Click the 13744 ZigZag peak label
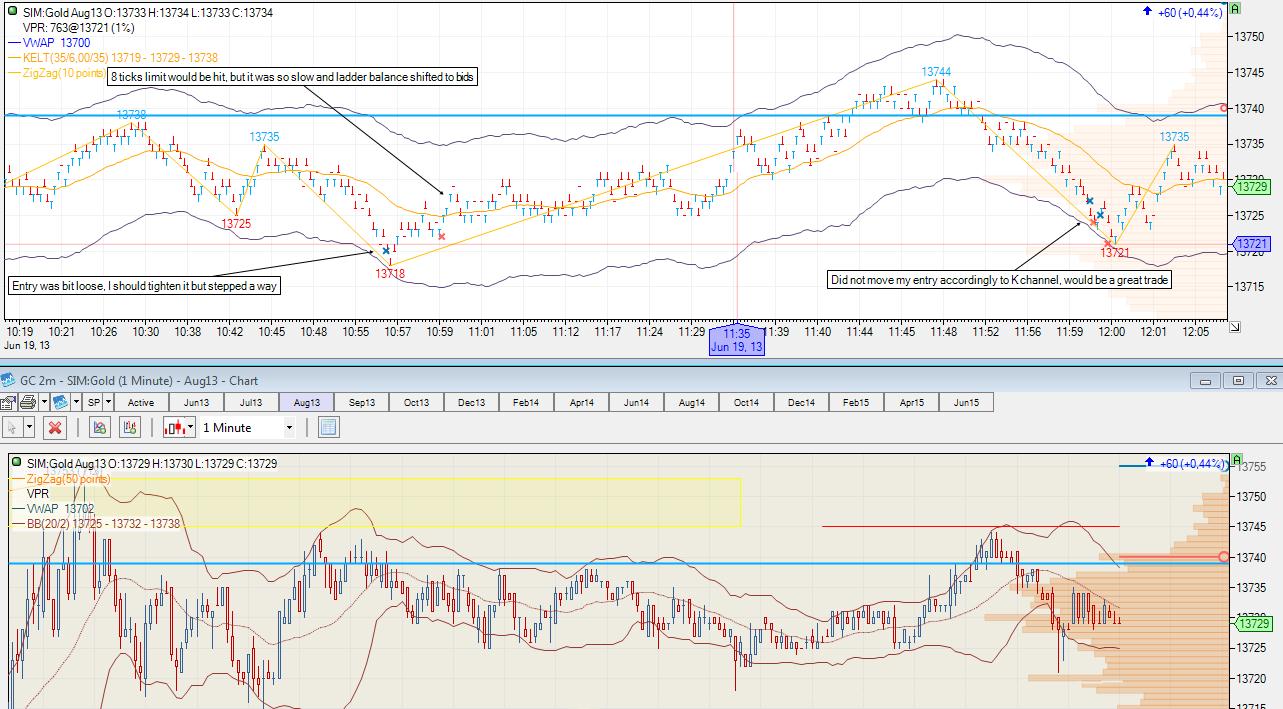Viewport: 1283px width, 709px height. 936,72
